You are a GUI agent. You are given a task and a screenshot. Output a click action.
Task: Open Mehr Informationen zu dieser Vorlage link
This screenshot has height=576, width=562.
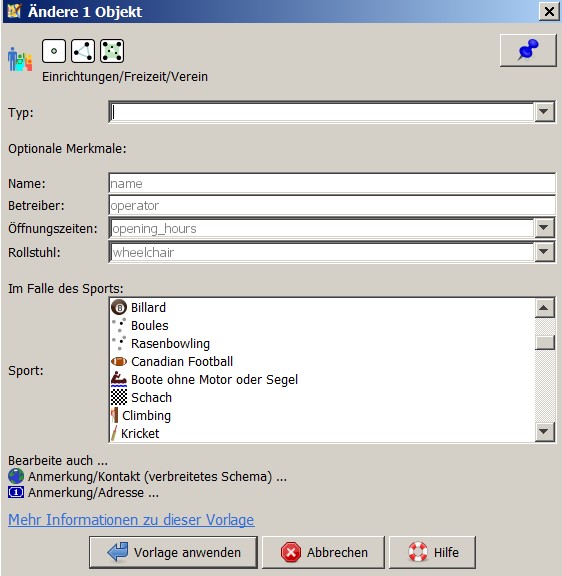(x=131, y=520)
